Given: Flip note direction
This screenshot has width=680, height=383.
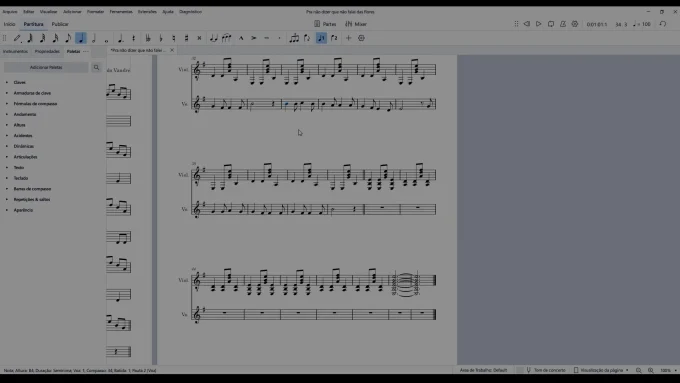Looking at the screenshot, I should pyautogui.click(x=307, y=38).
